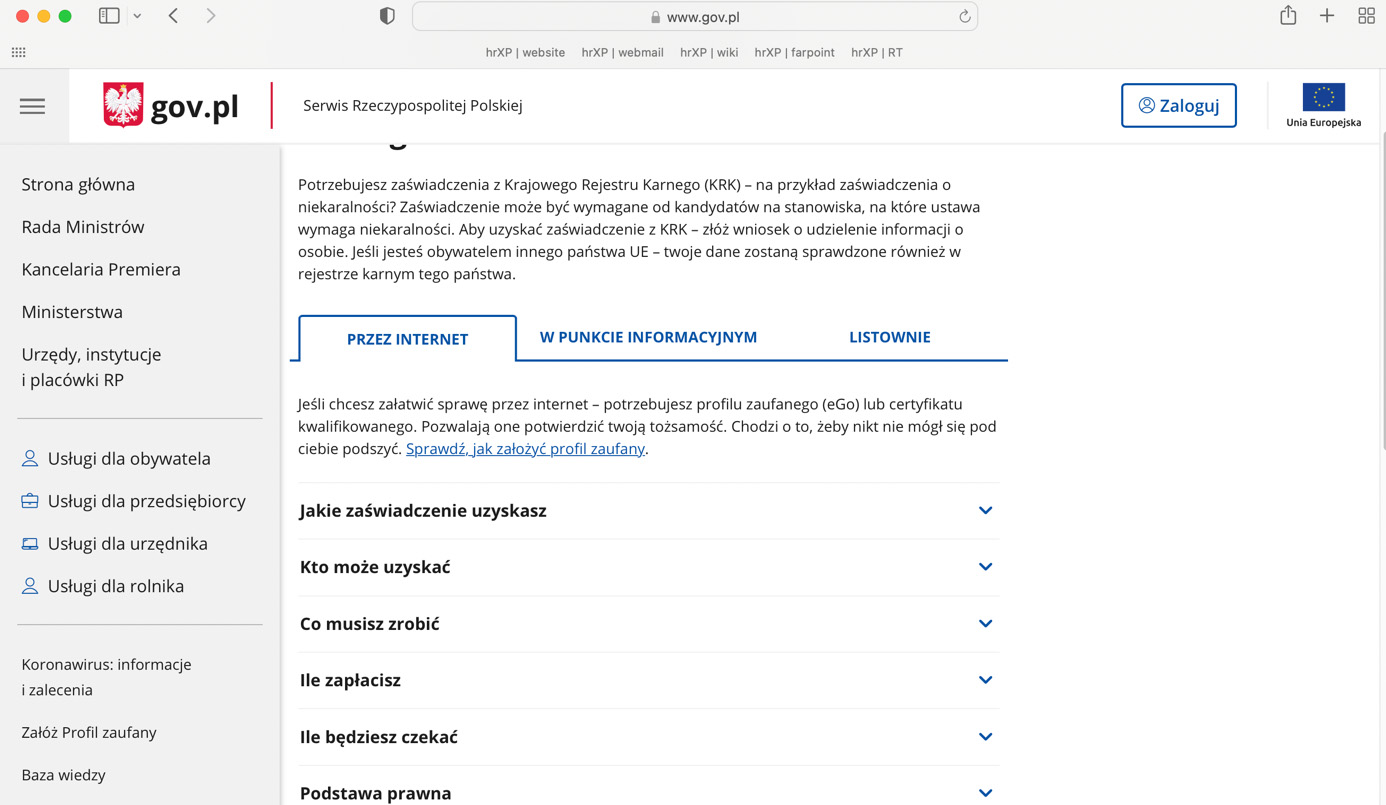Open a new tab with plus icon
The width and height of the screenshot is (1386, 805).
[x=1327, y=16]
